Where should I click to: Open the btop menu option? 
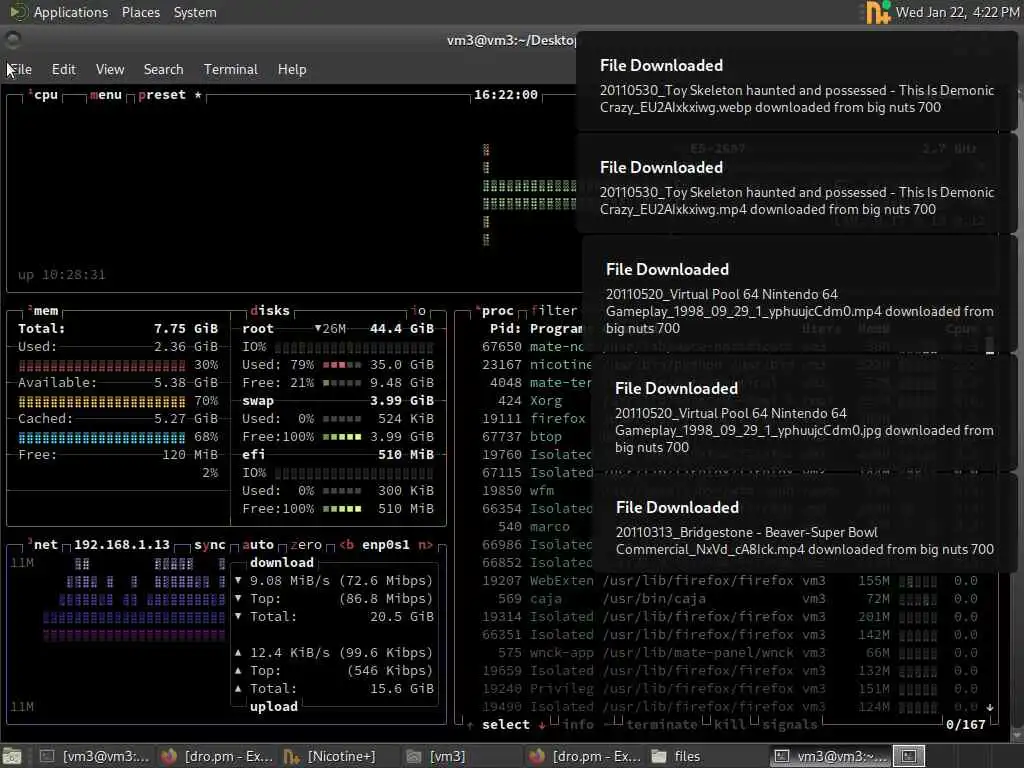106,95
